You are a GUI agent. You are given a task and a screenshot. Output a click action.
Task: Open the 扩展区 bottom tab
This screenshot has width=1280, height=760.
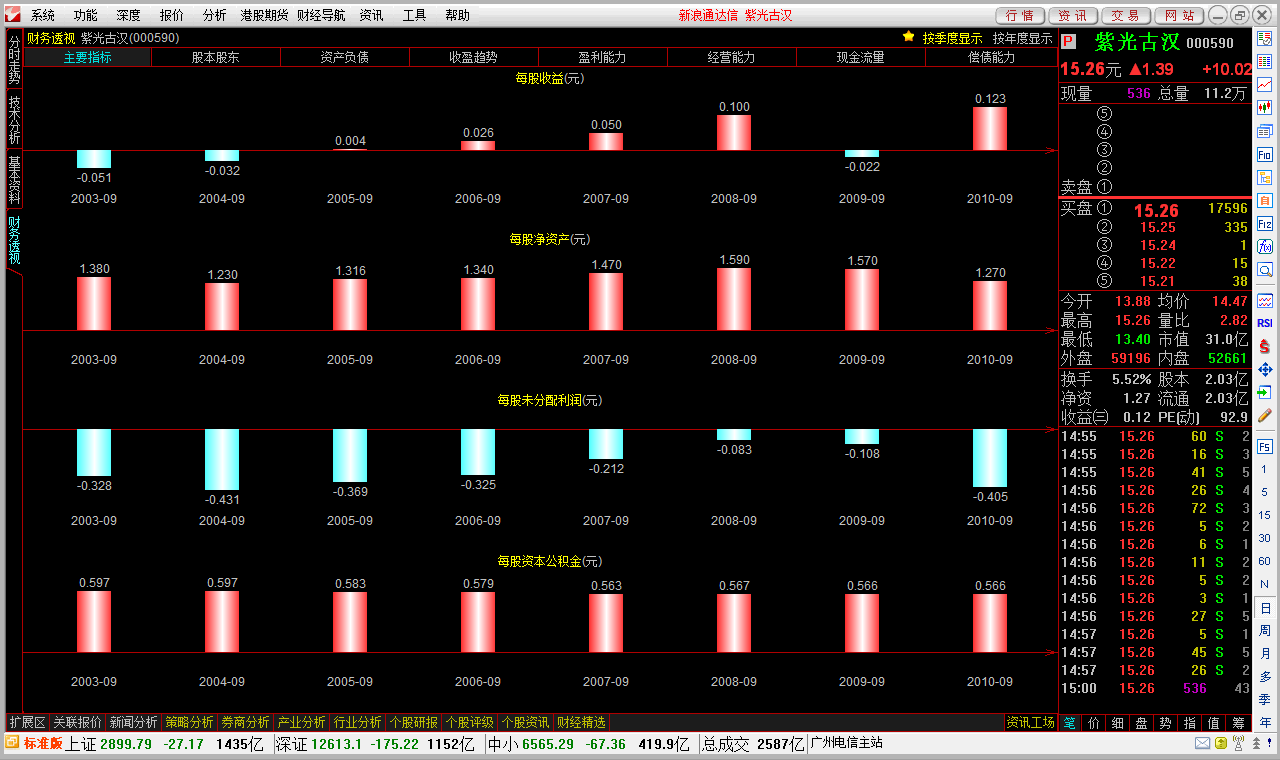pyautogui.click(x=27, y=722)
